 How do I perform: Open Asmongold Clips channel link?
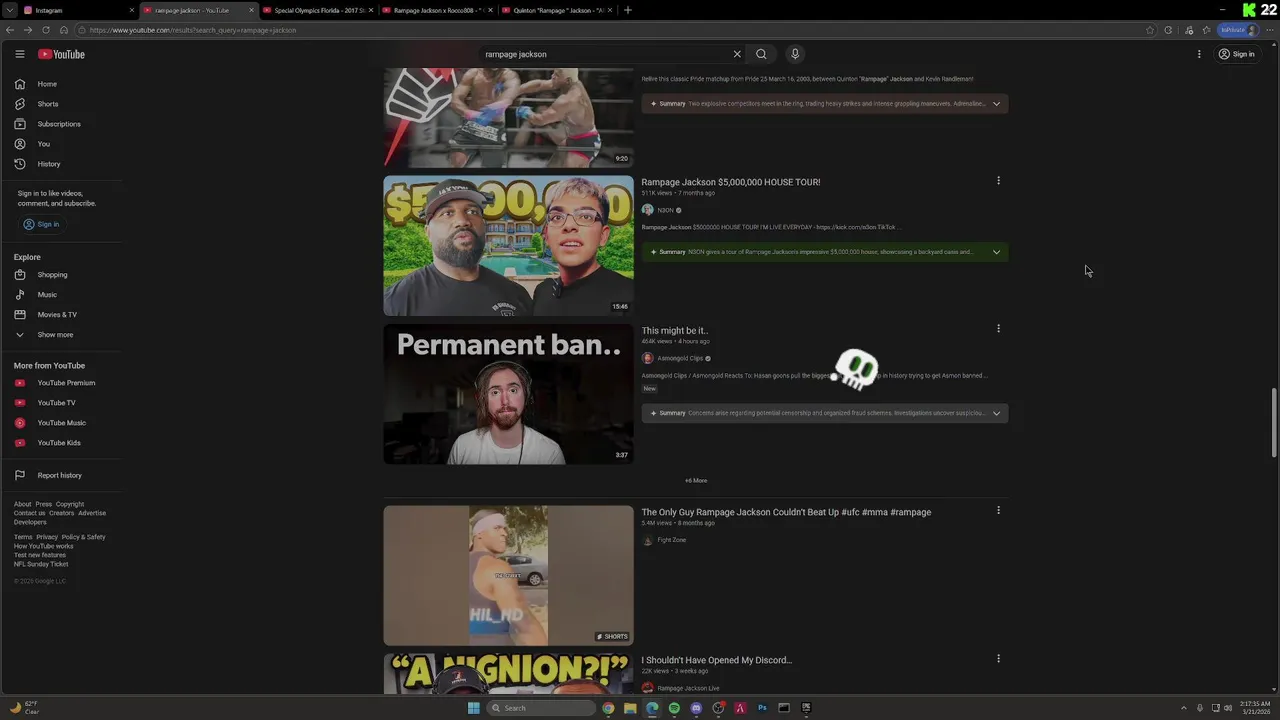[680, 358]
